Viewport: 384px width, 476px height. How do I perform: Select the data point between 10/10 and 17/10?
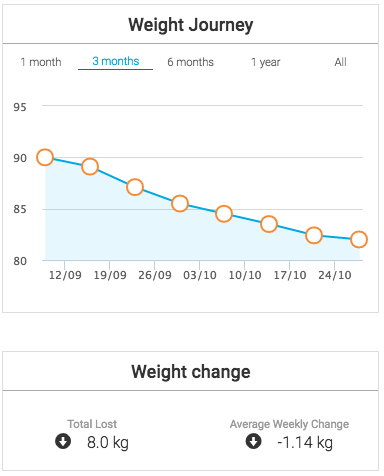tap(269, 224)
